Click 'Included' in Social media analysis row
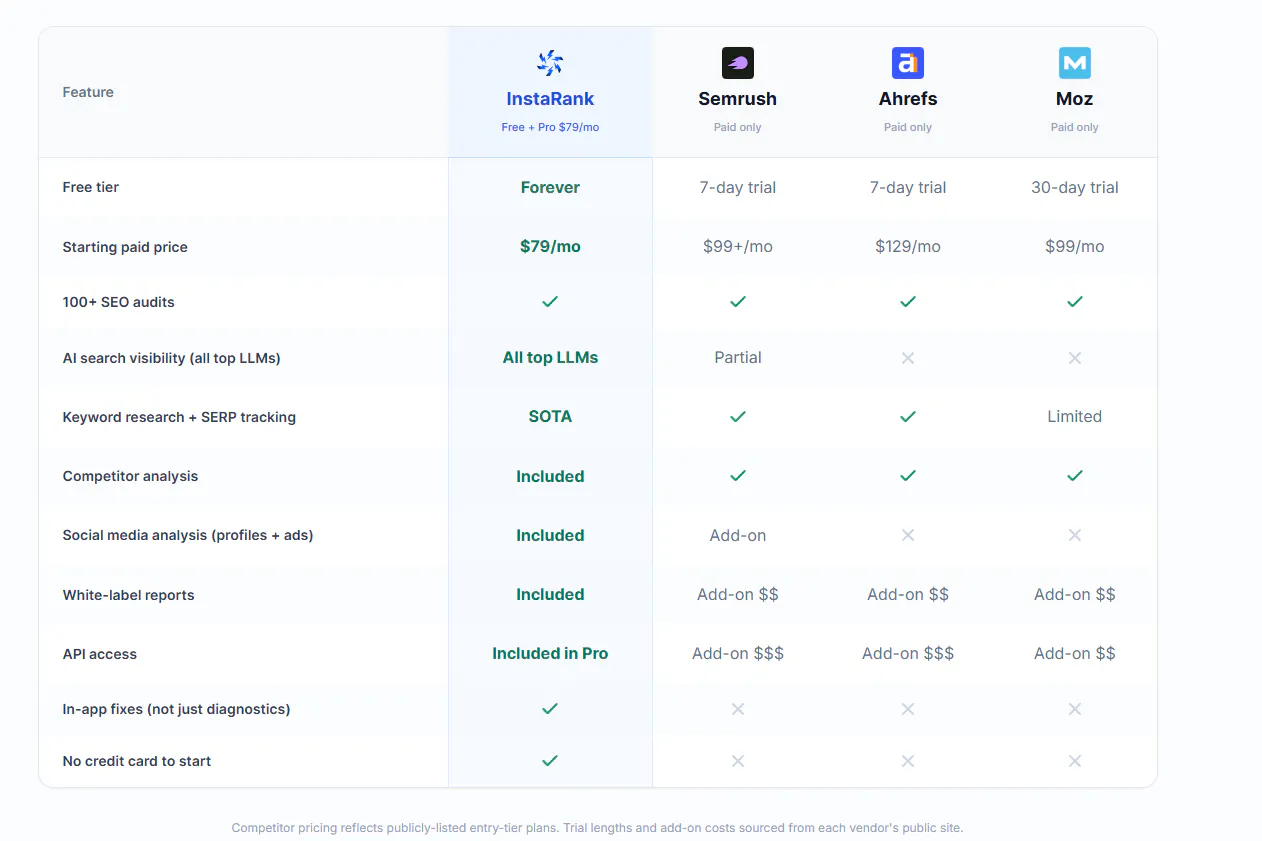 (x=550, y=535)
